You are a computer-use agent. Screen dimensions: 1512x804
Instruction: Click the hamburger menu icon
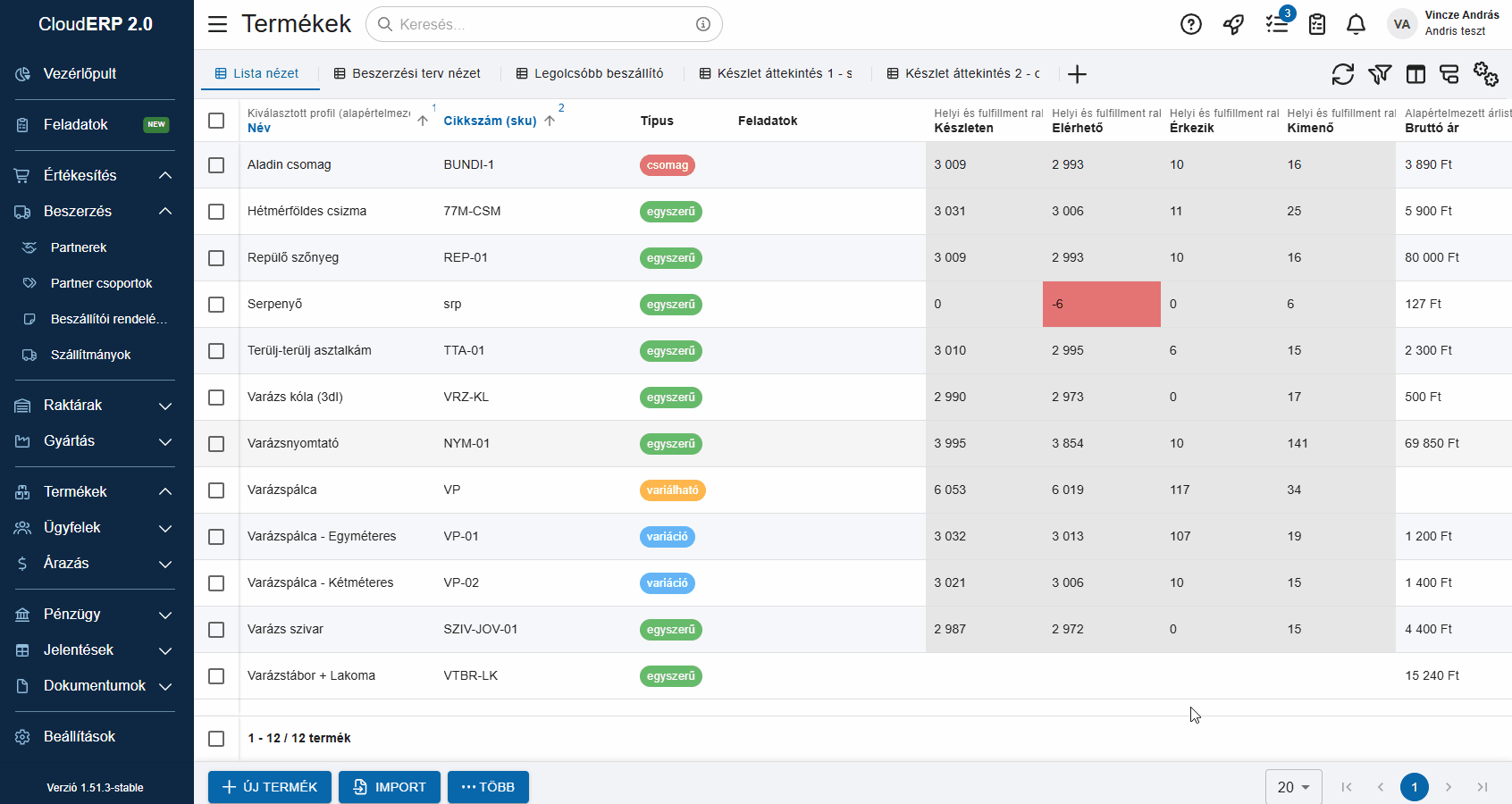[217, 24]
